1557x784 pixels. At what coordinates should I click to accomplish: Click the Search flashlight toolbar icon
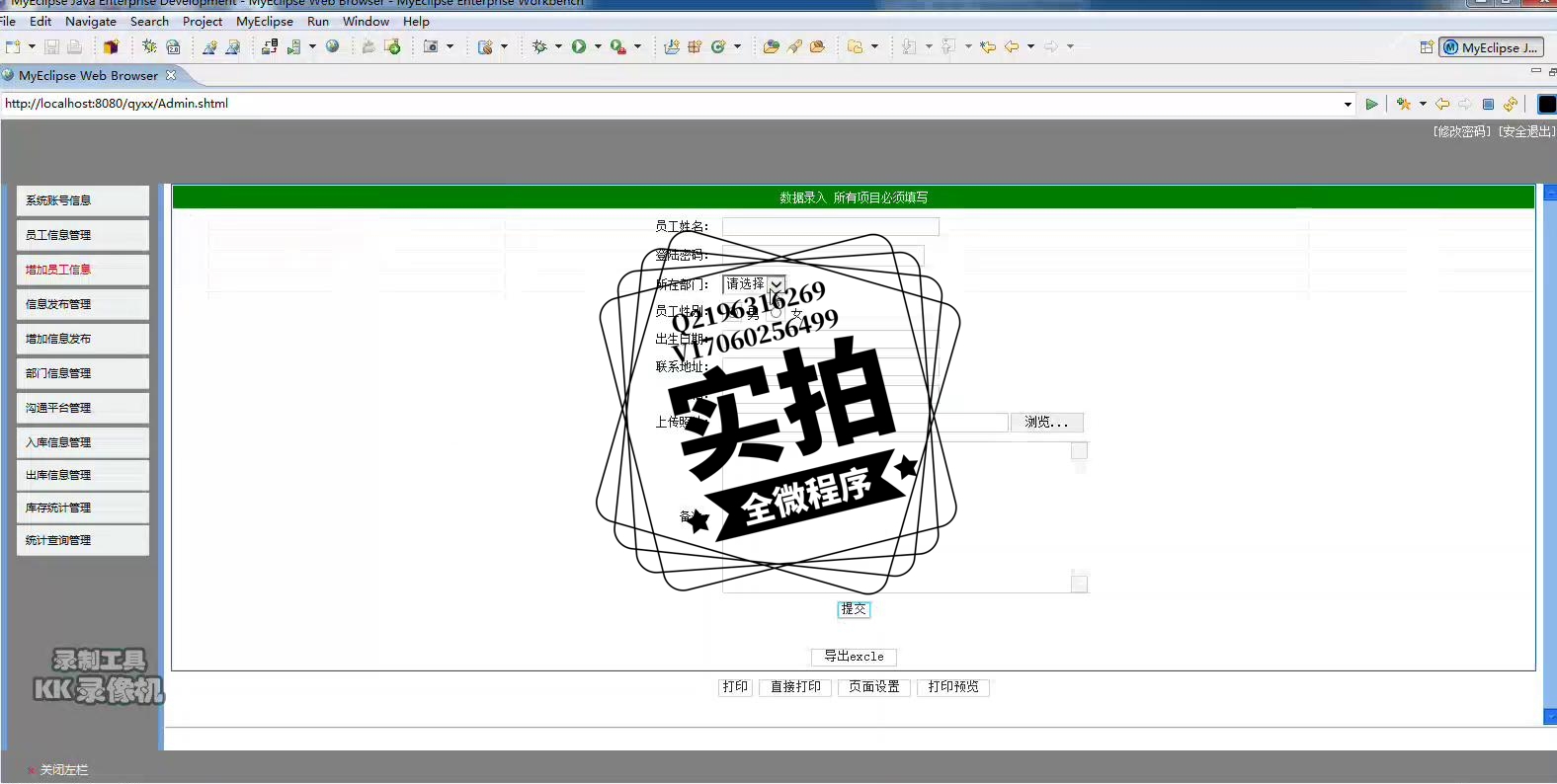tap(794, 46)
